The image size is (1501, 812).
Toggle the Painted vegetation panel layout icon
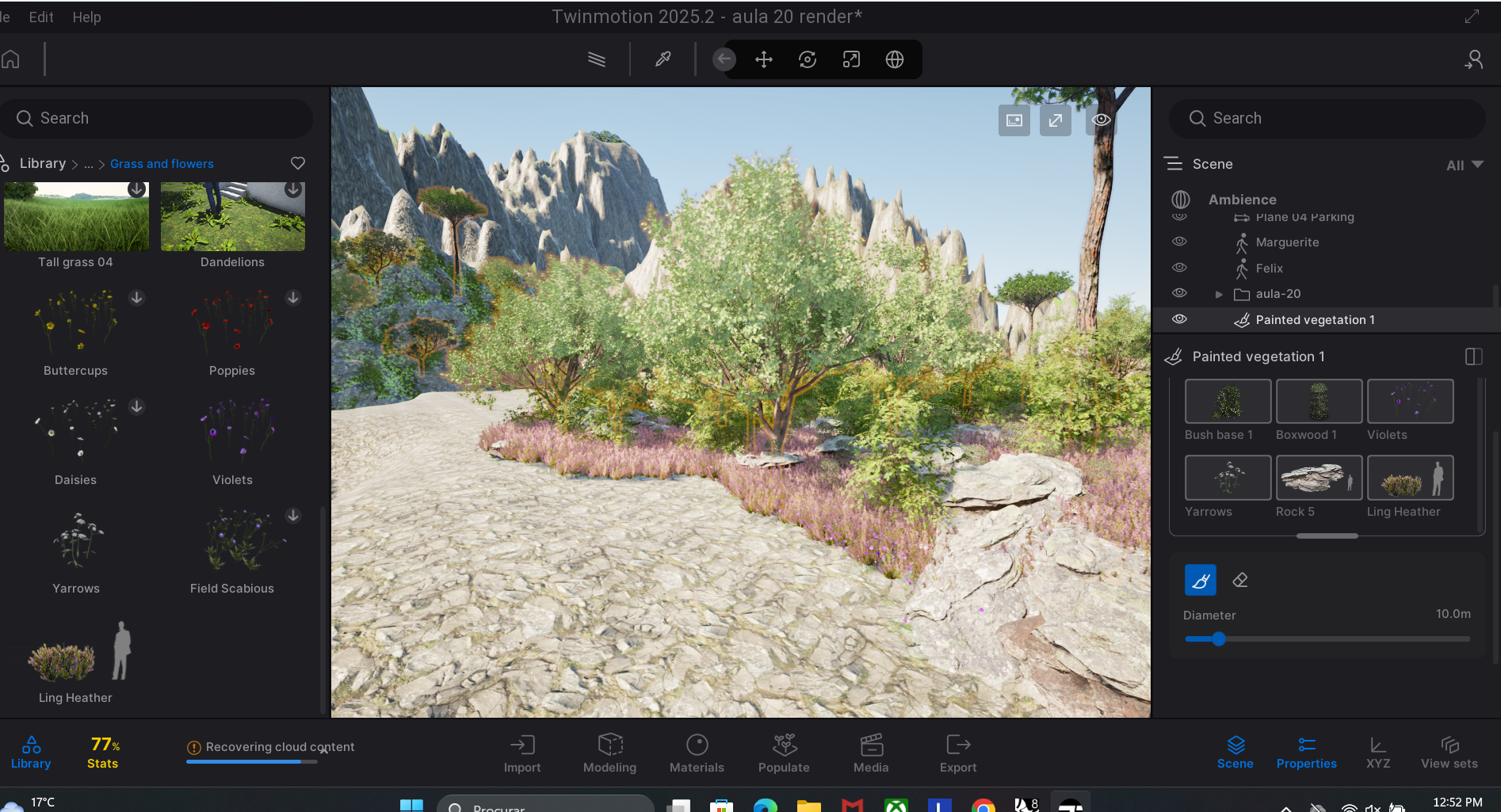(1474, 356)
